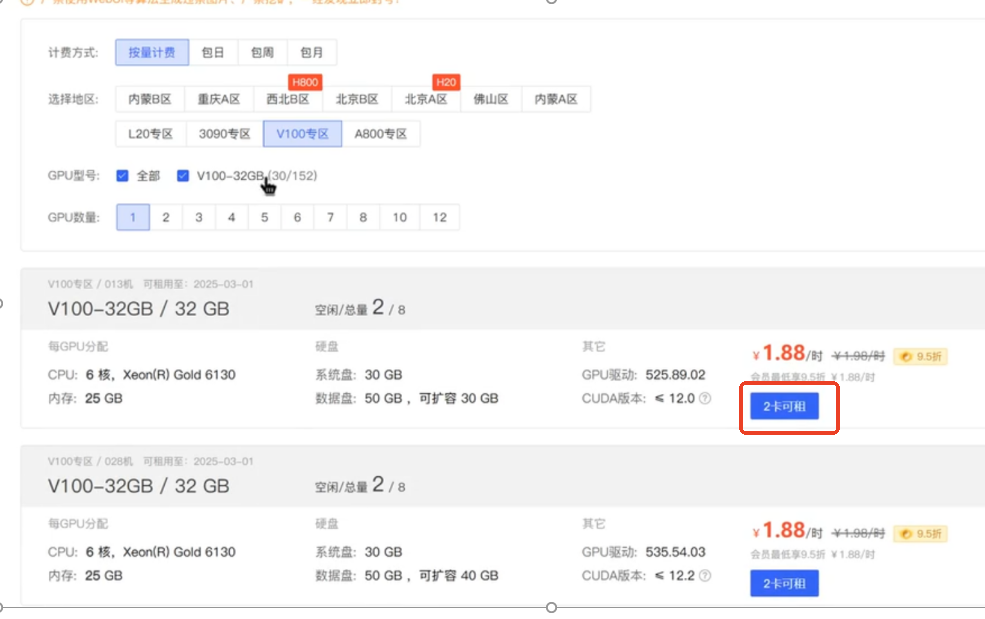Select the 北京A区 region
The width and height of the screenshot is (985, 619).
click(x=426, y=99)
